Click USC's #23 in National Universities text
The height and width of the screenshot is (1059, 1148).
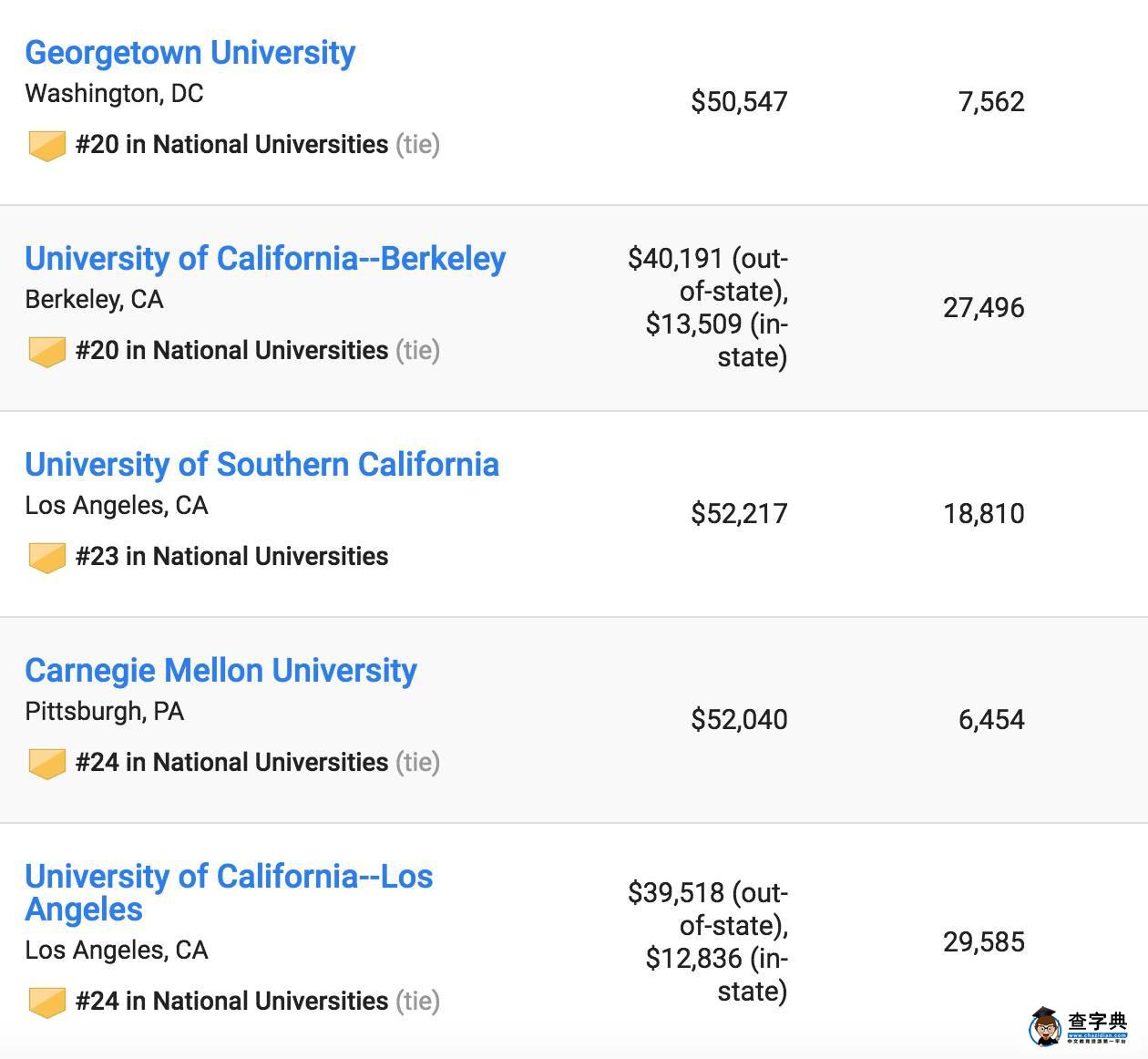(x=231, y=556)
